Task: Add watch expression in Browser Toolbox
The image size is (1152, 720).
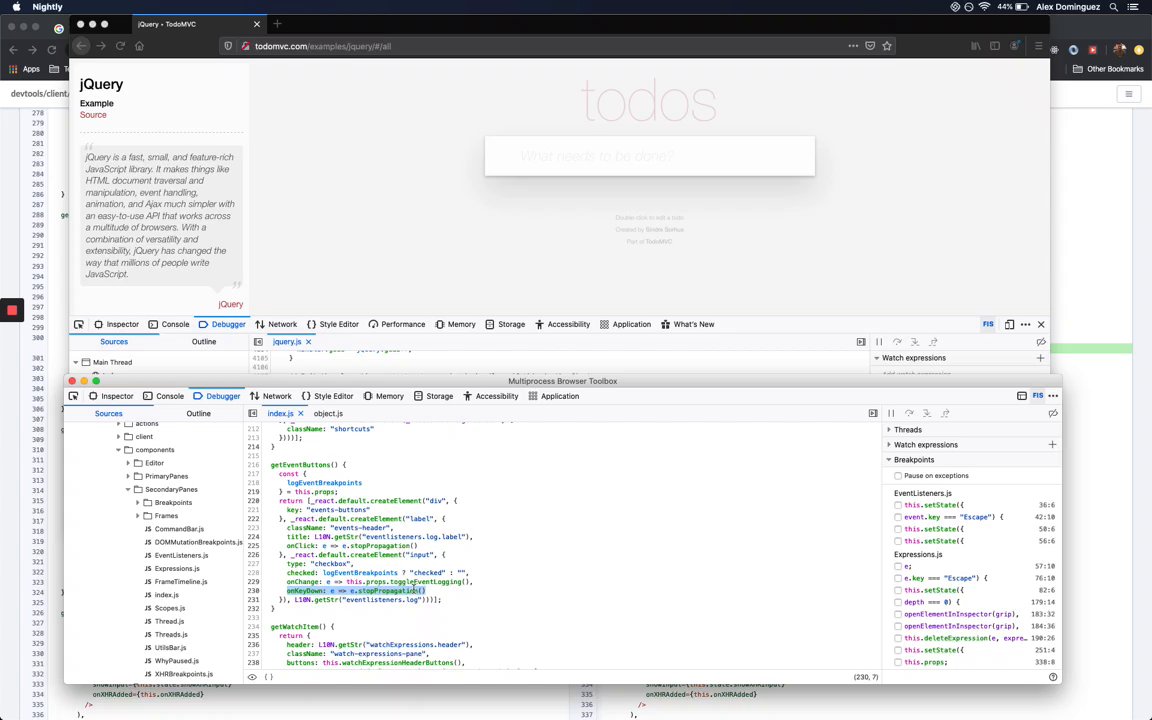Action: (x=1052, y=444)
